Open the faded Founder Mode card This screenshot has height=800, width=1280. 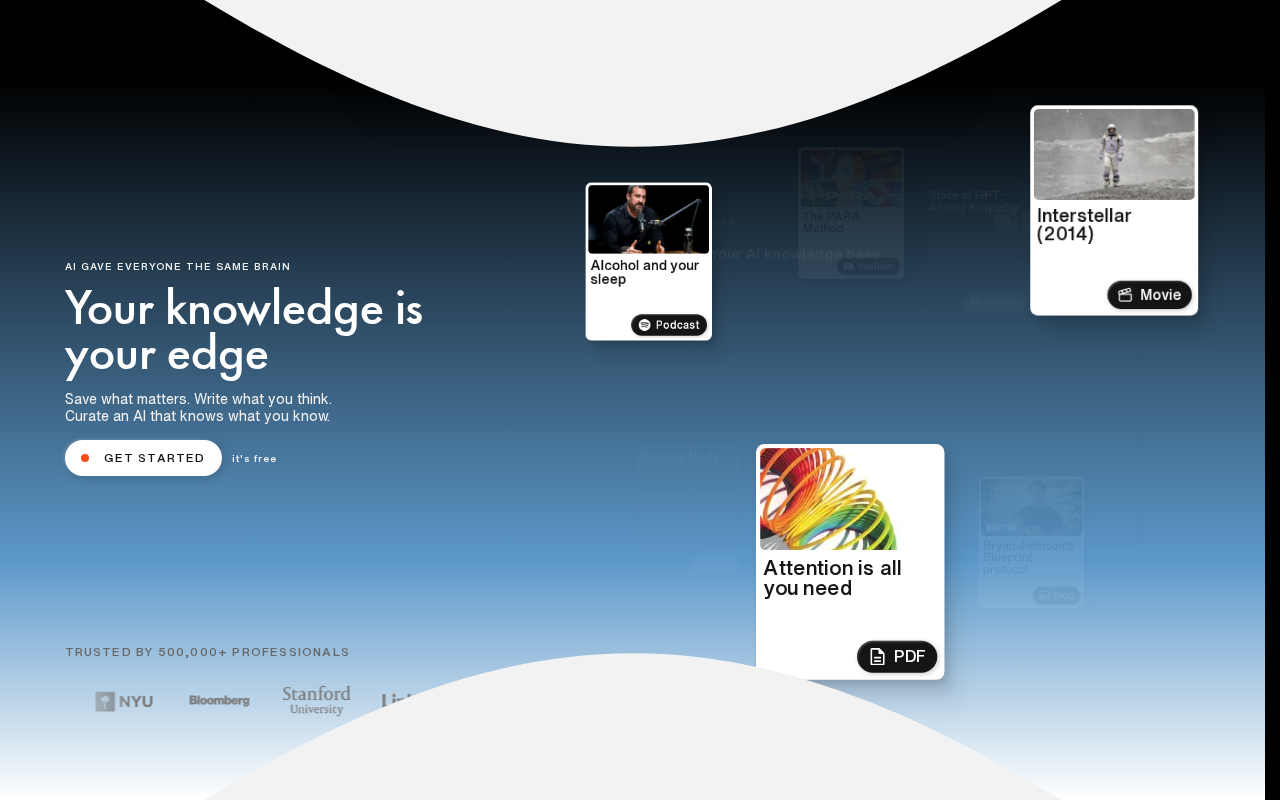pos(690,511)
